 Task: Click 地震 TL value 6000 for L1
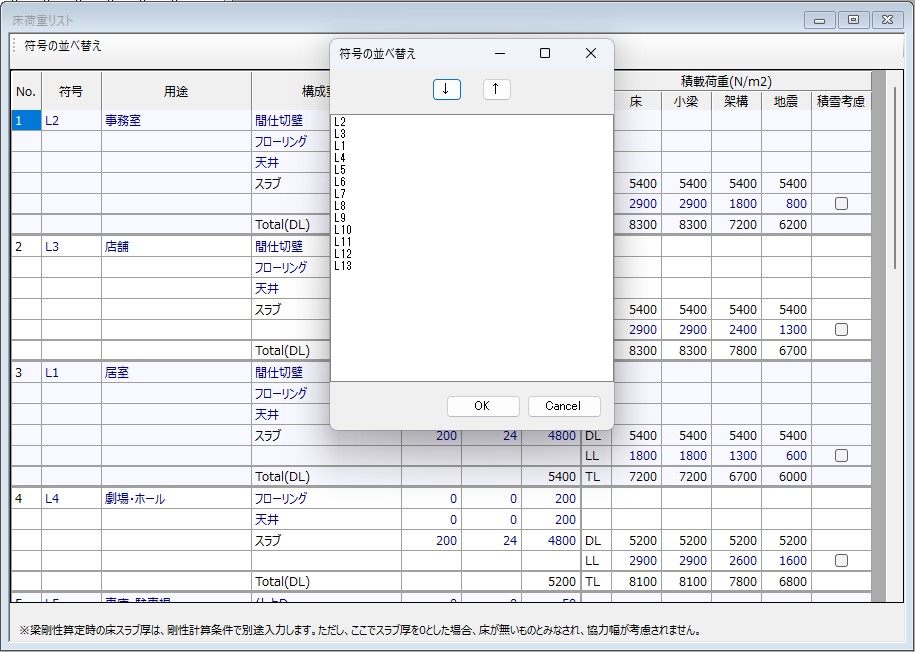[786, 477]
